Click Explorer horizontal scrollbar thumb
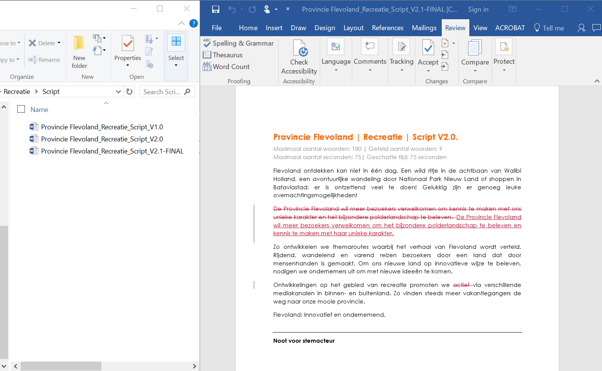The height and width of the screenshot is (371, 602). 61,366
